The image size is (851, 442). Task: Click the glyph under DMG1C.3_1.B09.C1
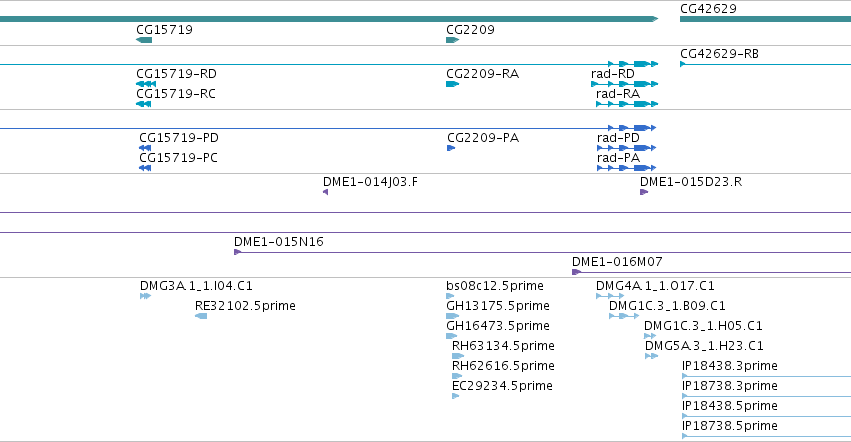coord(624,316)
